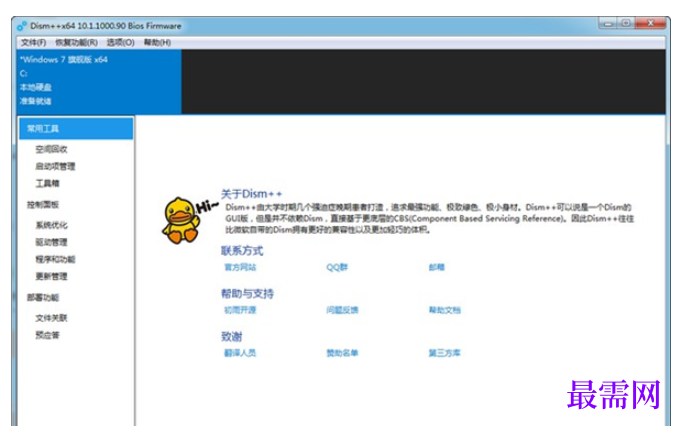Click the 邮箱 contact link

(436, 267)
